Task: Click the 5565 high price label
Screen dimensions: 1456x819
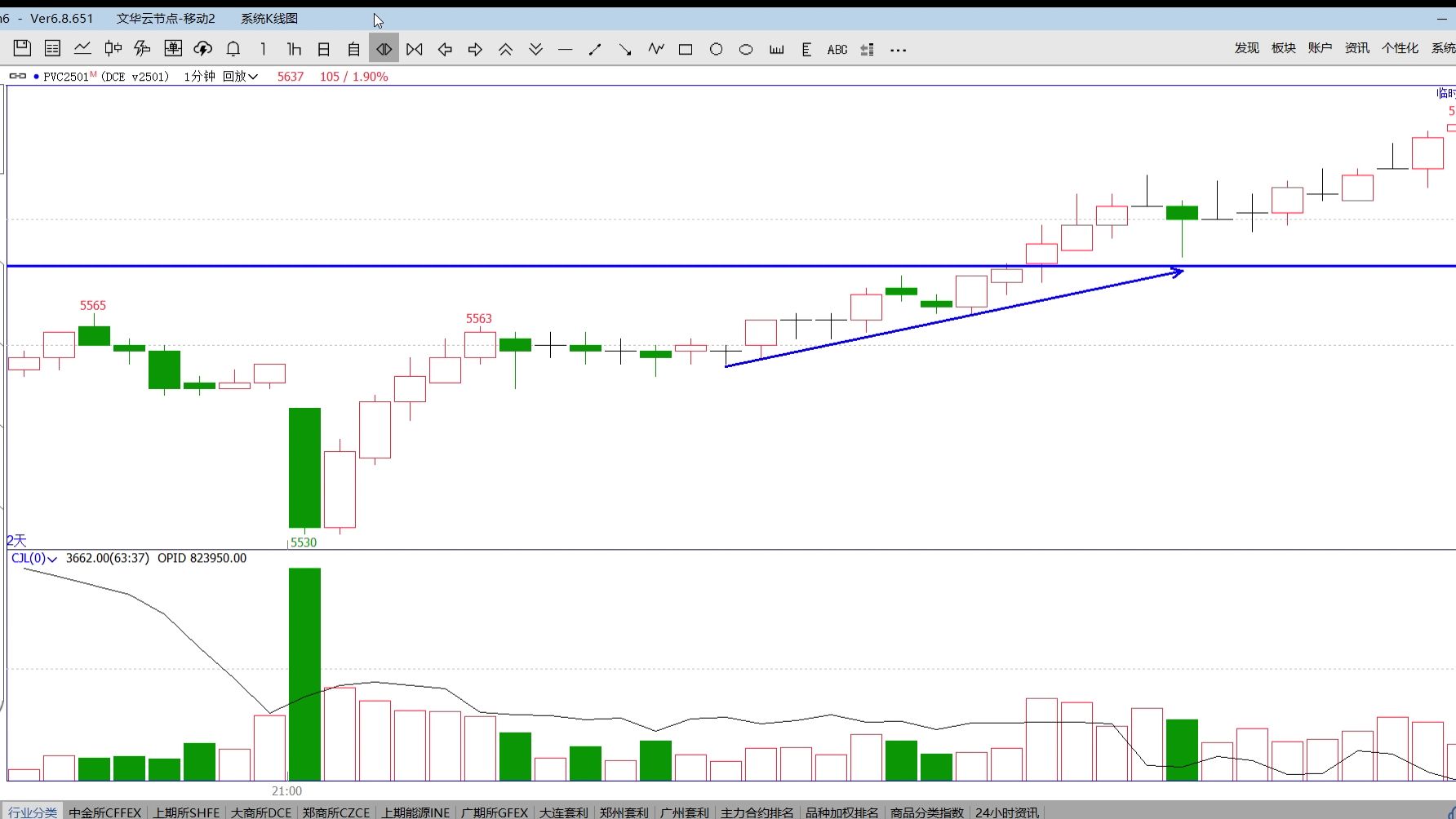Action: [x=93, y=305]
